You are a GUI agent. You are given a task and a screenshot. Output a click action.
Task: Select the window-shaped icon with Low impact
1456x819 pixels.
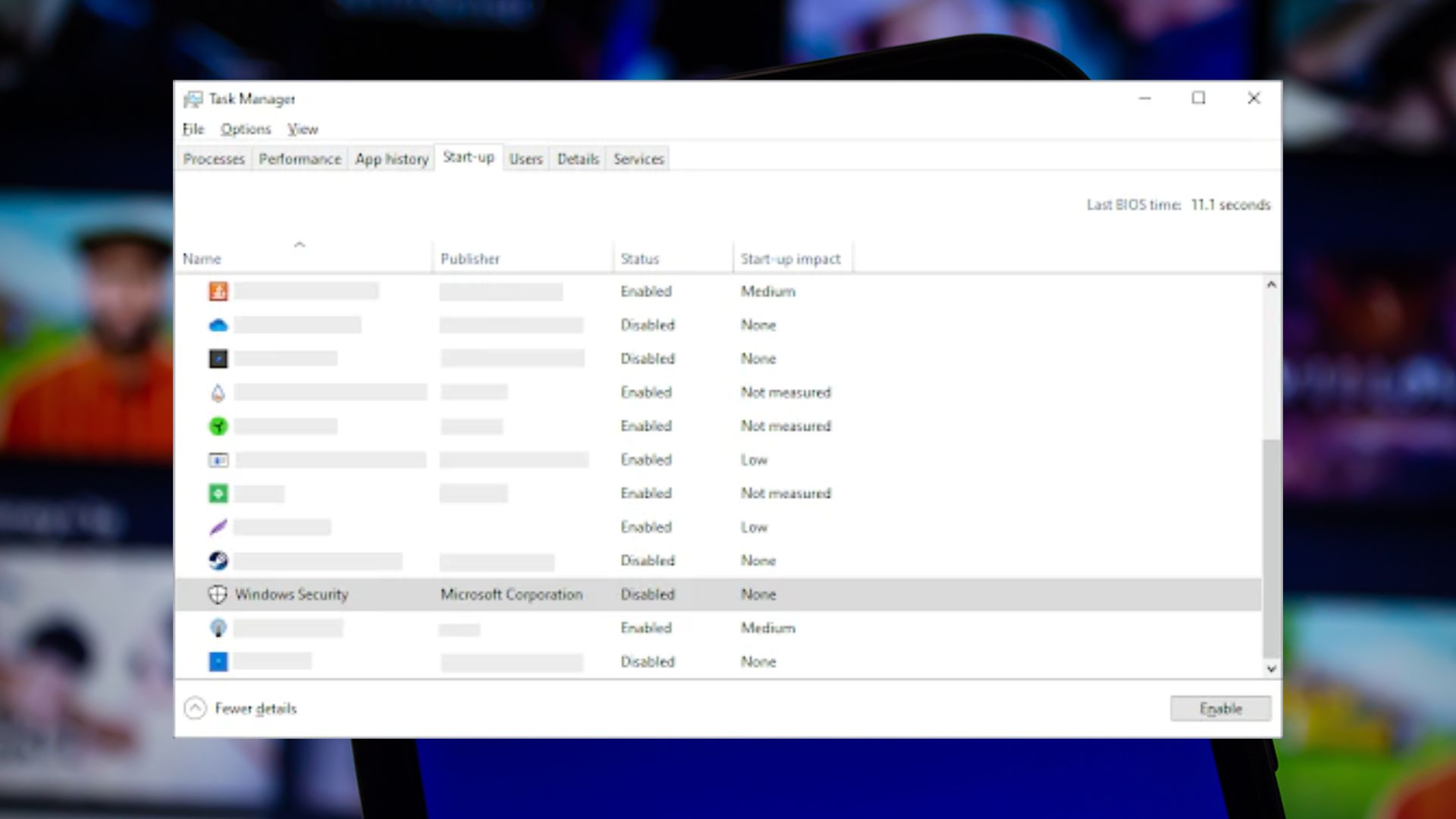218,460
